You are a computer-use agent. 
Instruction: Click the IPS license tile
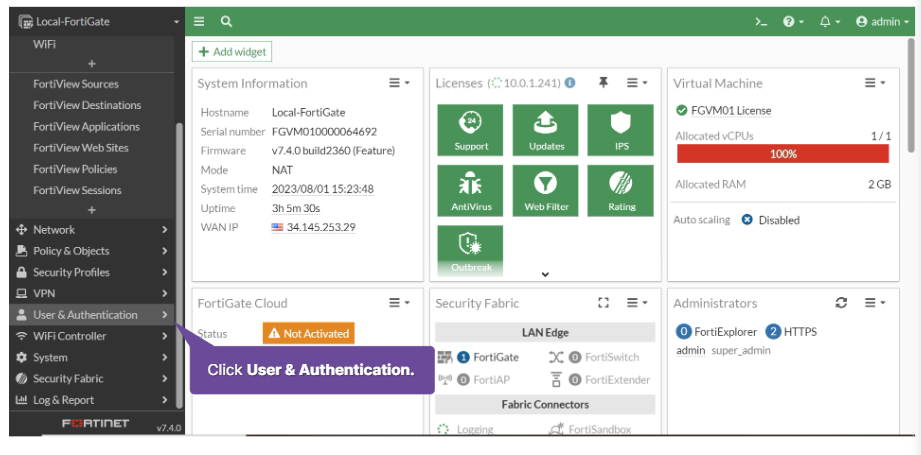click(x=621, y=130)
